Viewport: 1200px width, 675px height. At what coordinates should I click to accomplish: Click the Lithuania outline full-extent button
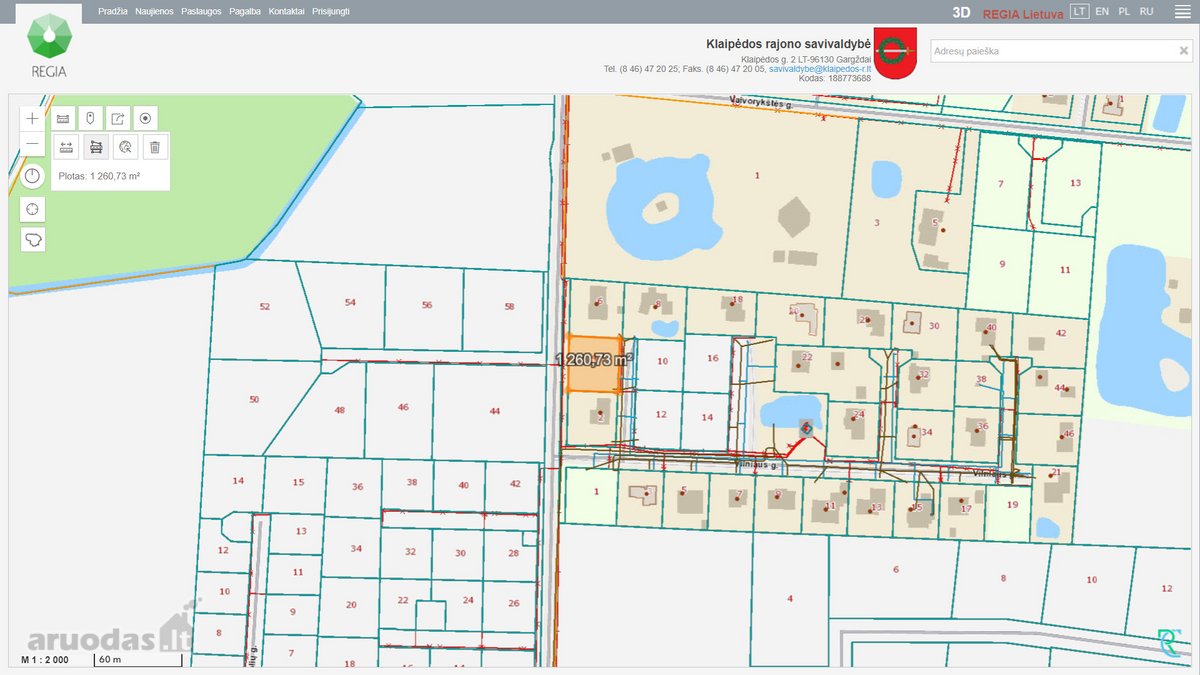coord(33,240)
